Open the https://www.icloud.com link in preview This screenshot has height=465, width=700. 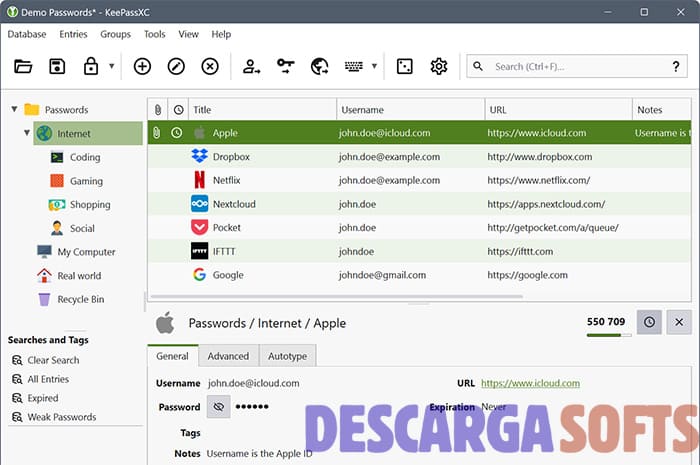coord(530,383)
